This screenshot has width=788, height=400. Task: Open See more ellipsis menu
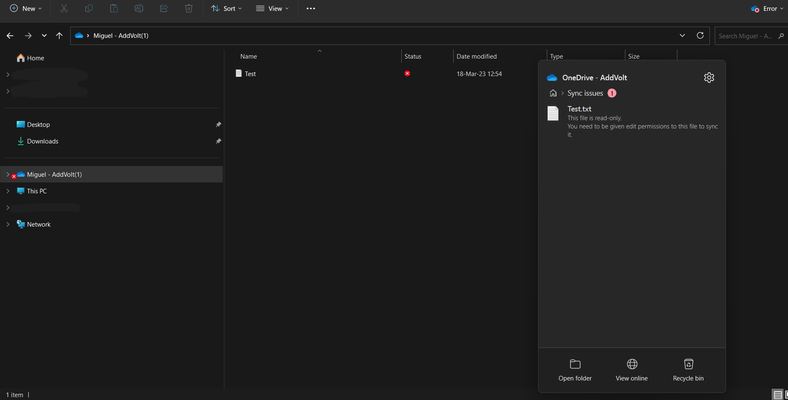tap(311, 9)
